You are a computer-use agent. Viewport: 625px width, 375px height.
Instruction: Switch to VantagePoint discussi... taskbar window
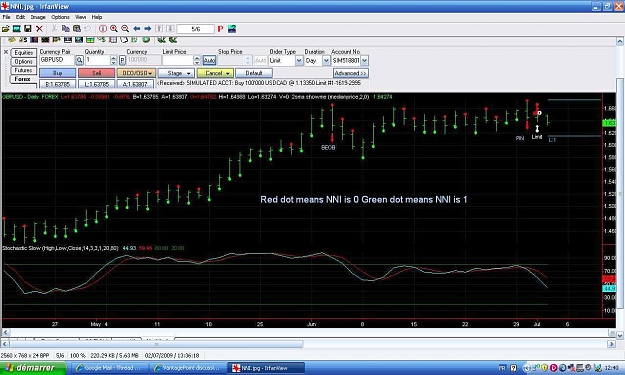point(187,368)
